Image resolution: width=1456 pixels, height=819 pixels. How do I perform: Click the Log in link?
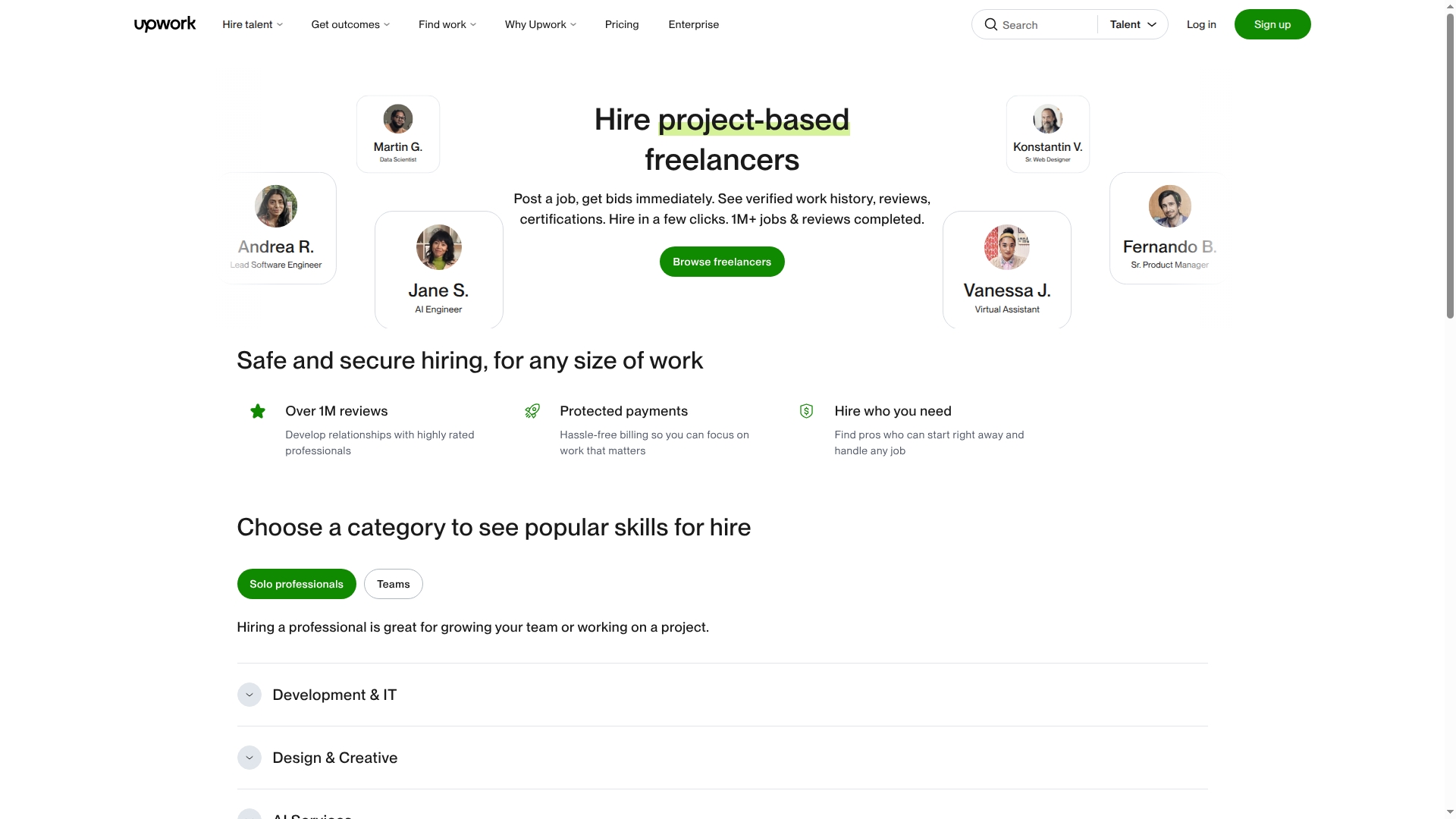pos(1201,24)
